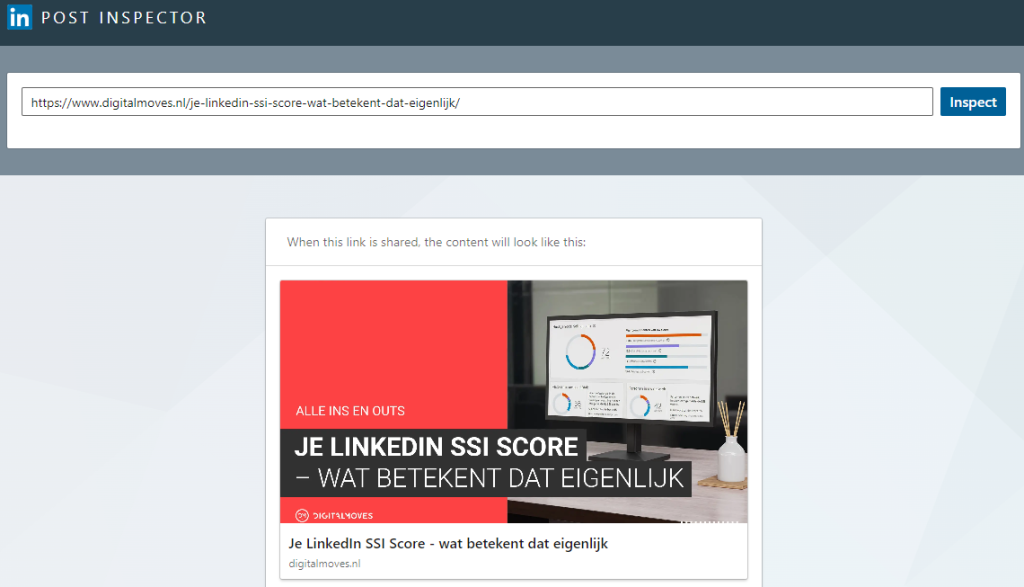Click the LinkedIn logo icon
1024x587 pixels.
point(20,17)
